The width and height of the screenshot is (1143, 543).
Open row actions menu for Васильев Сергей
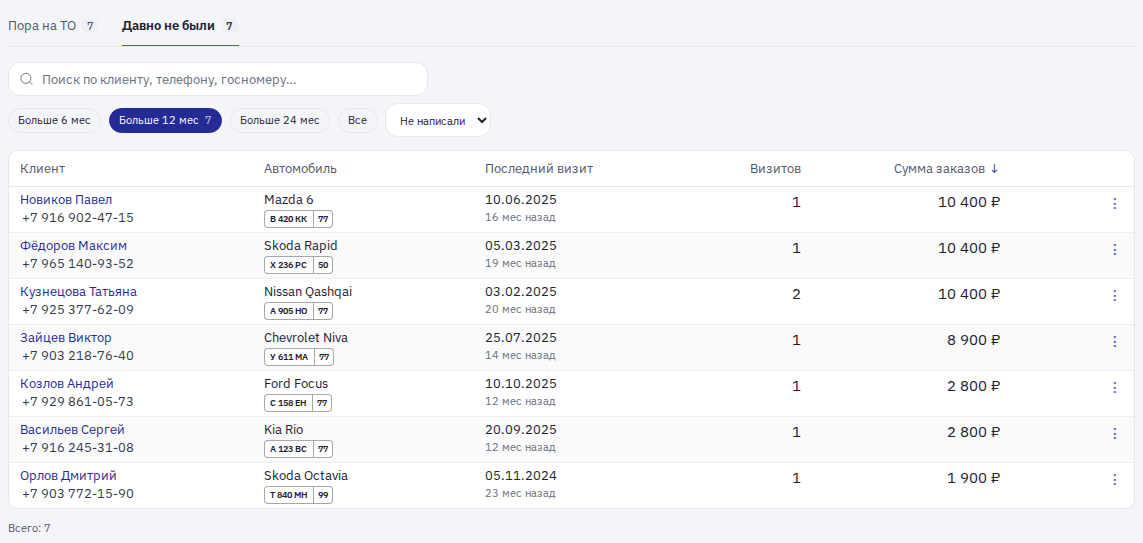point(1114,434)
